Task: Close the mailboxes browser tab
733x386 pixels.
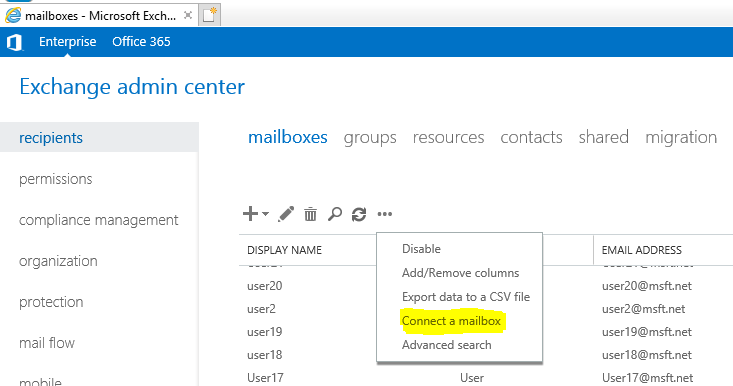Action: click(188, 15)
